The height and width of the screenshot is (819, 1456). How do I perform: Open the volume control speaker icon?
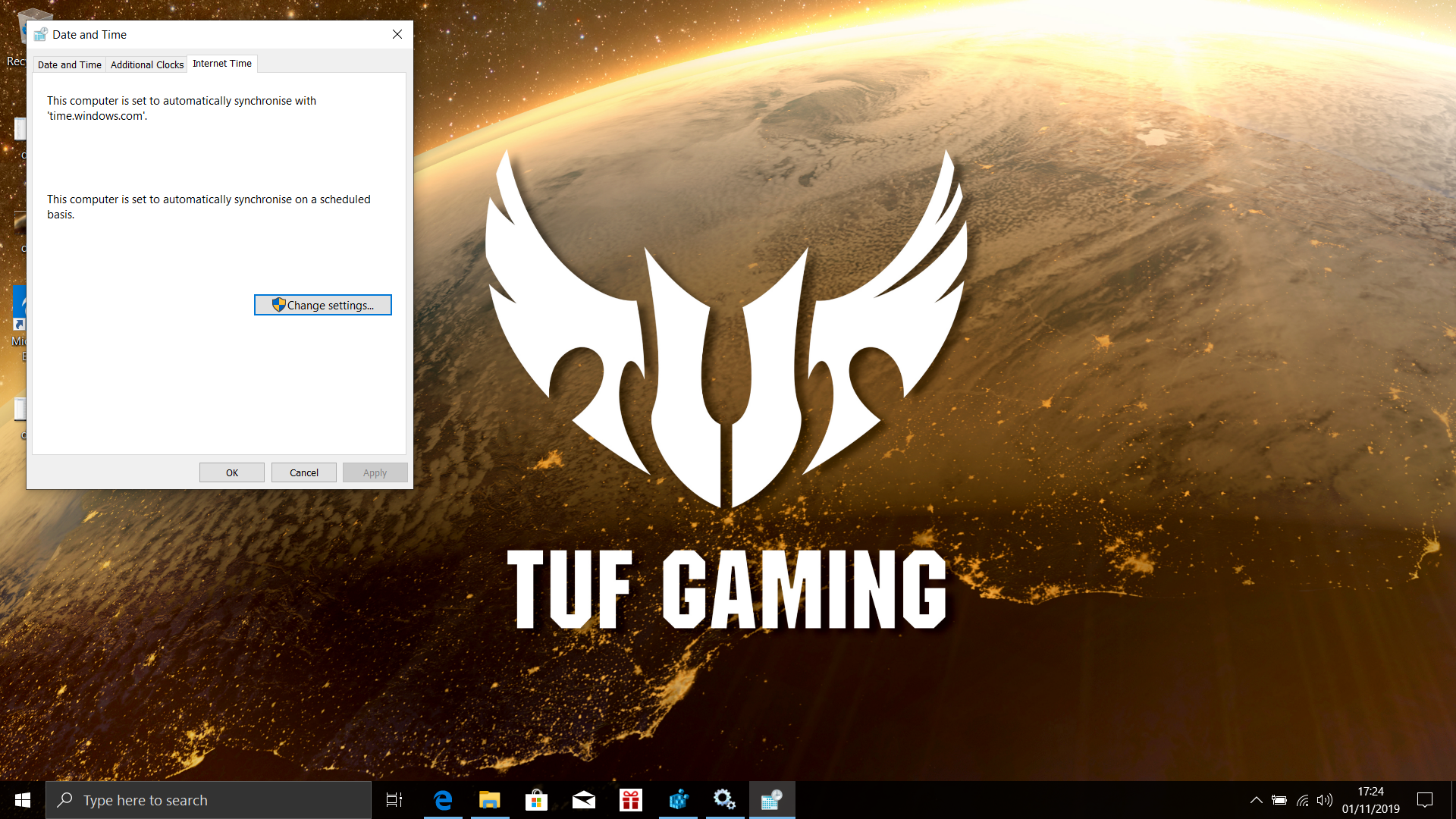pyautogui.click(x=1325, y=800)
